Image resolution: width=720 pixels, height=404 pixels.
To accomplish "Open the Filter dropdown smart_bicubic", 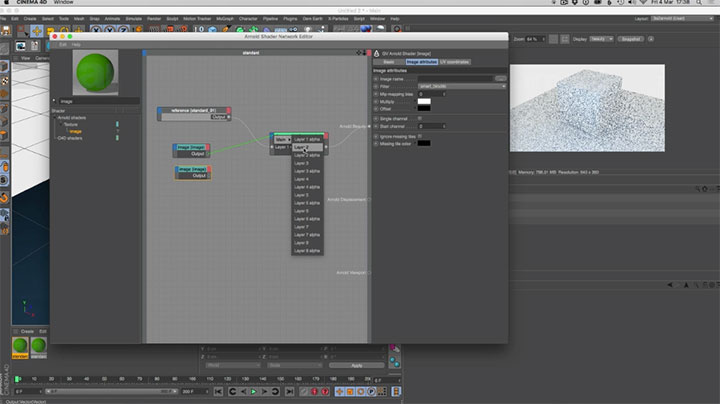I will tap(462, 86).
